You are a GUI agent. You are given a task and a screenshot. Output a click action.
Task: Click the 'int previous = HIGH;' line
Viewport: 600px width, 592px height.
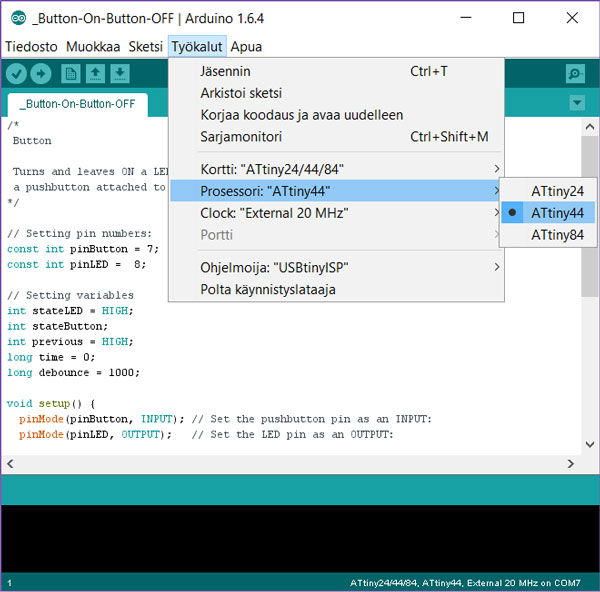click(70, 341)
